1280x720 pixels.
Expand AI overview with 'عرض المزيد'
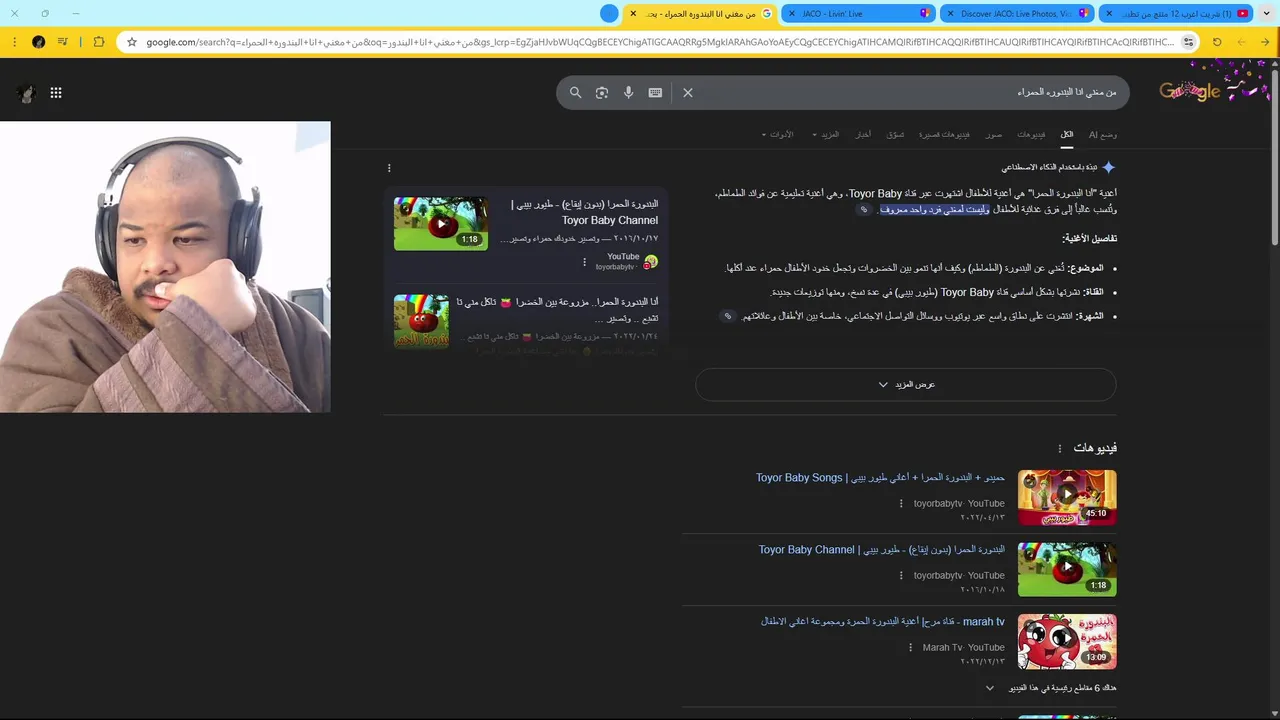[906, 385]
